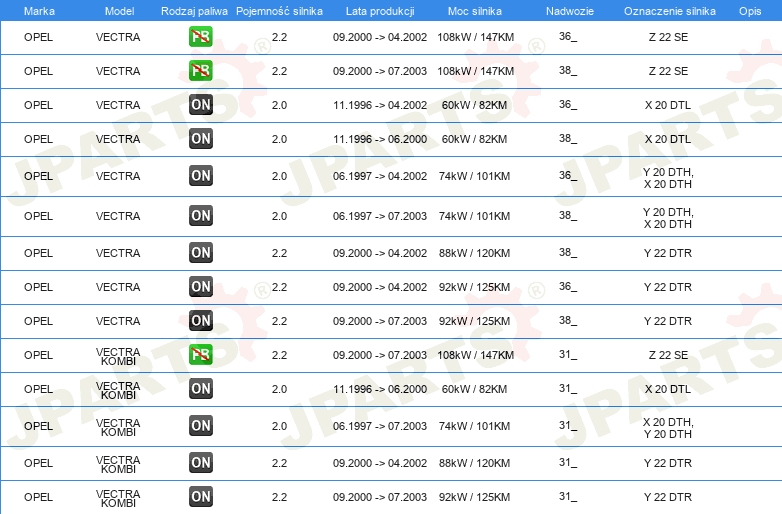Click the Model column header

tap(119, 11)
